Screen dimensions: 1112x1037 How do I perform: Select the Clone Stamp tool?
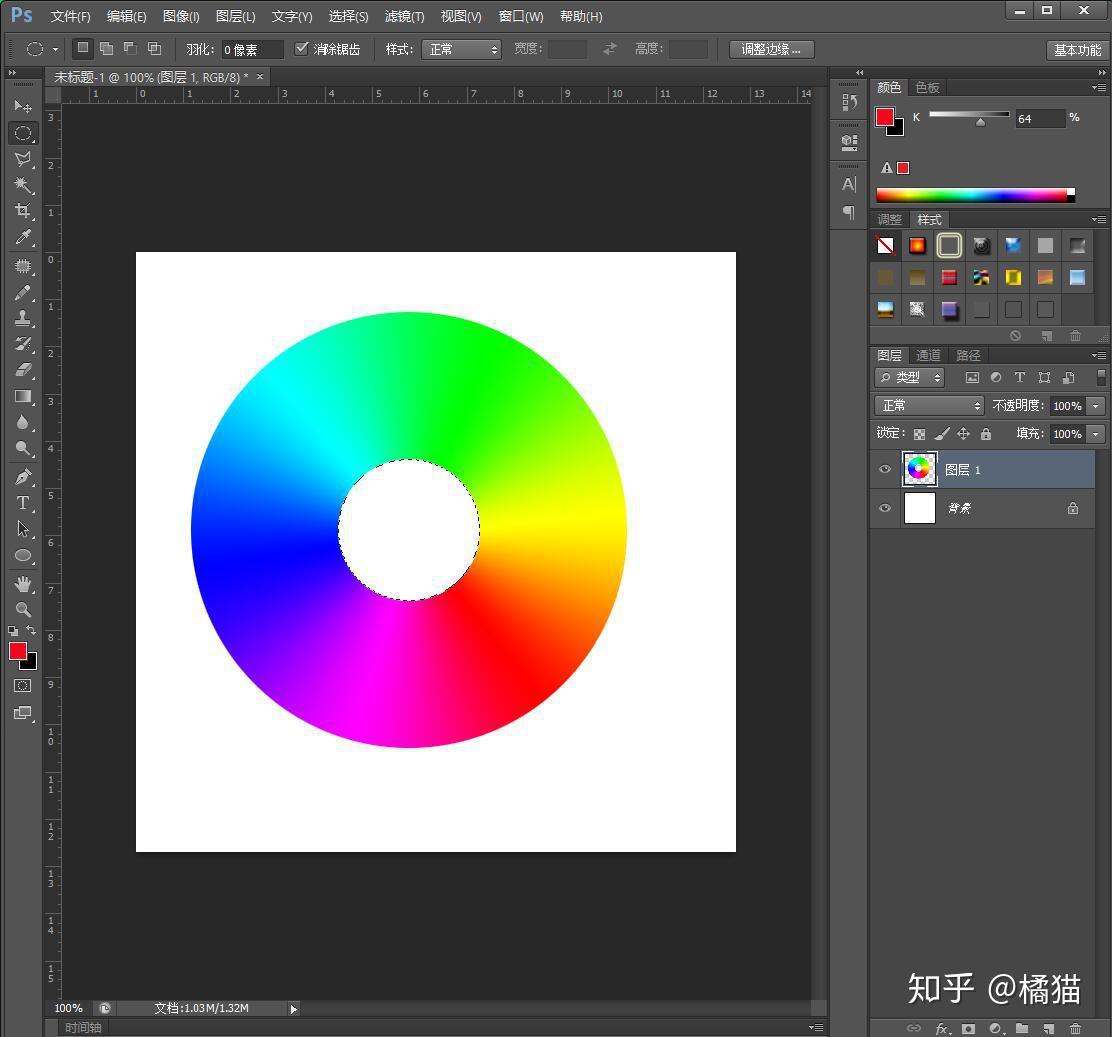(x=23, y=319)
